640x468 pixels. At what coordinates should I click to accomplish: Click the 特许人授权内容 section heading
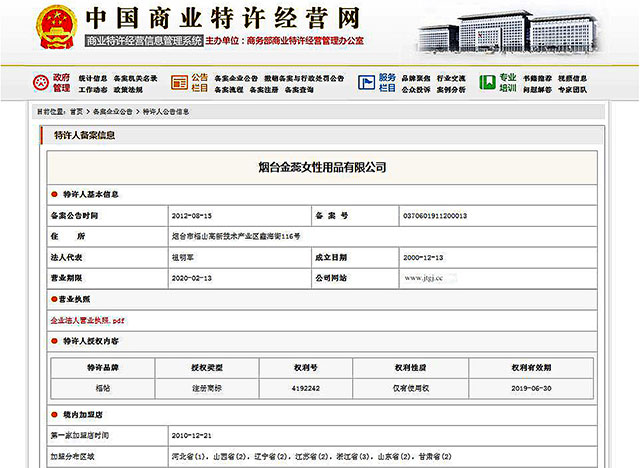click(91, 341)
